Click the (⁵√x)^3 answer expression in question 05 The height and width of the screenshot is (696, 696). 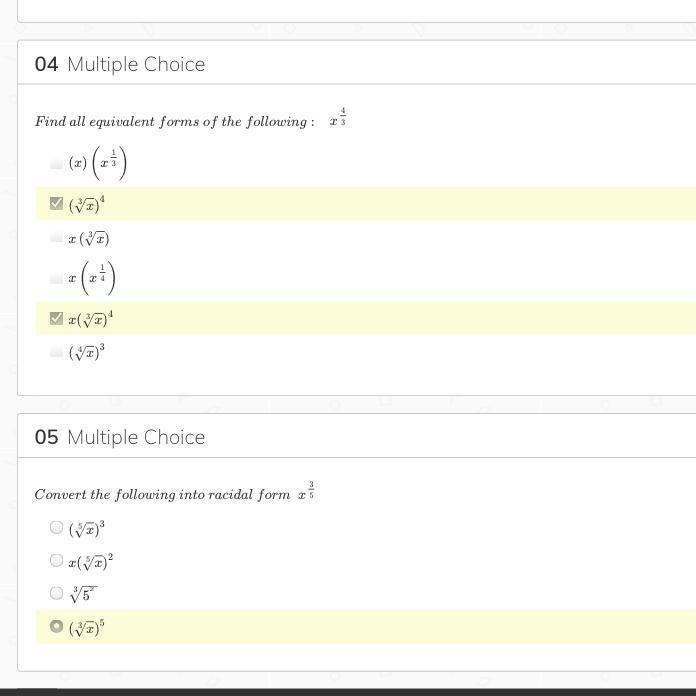tap(87, 527)
